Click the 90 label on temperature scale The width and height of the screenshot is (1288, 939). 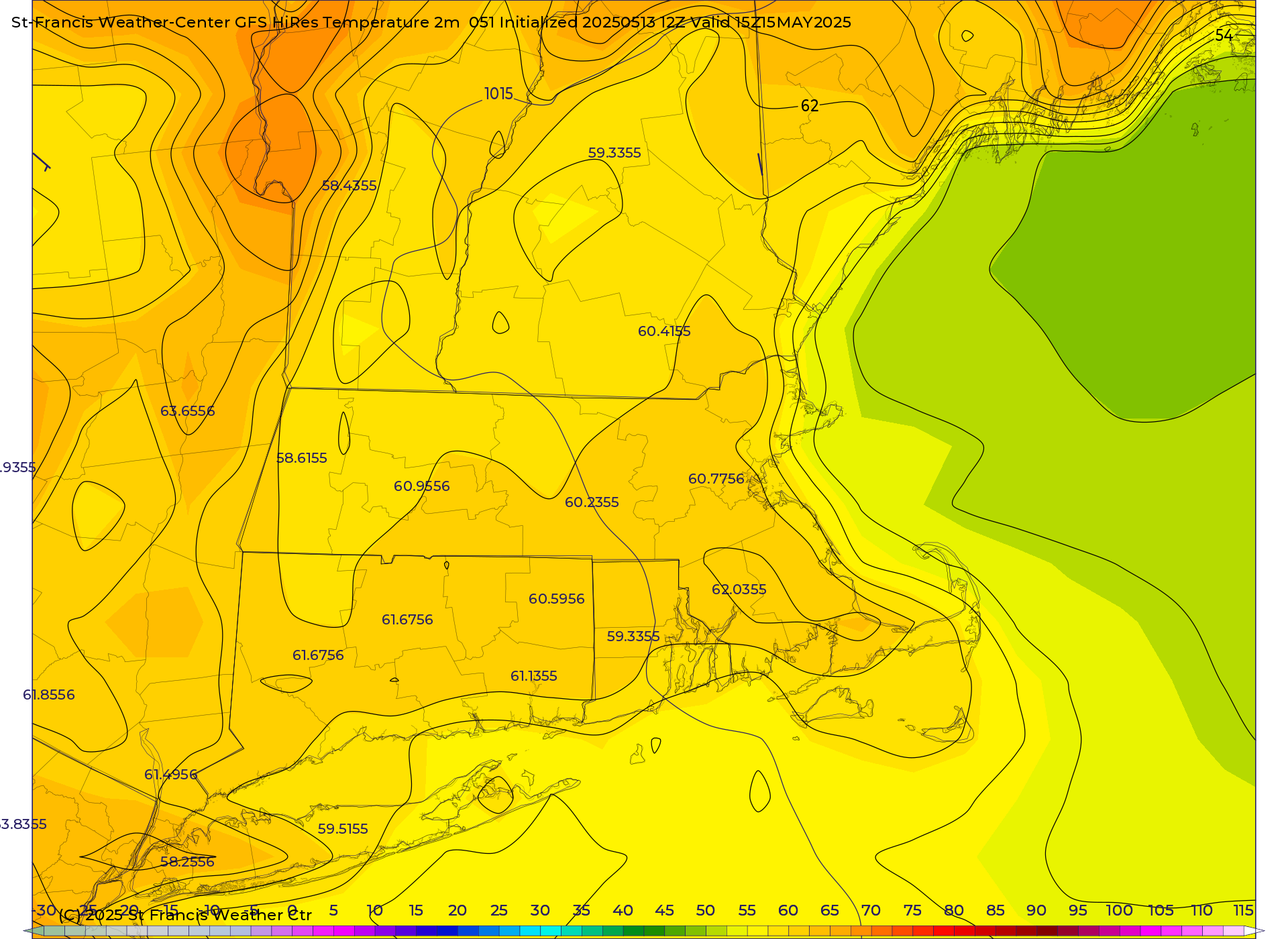click(1036, 910)
